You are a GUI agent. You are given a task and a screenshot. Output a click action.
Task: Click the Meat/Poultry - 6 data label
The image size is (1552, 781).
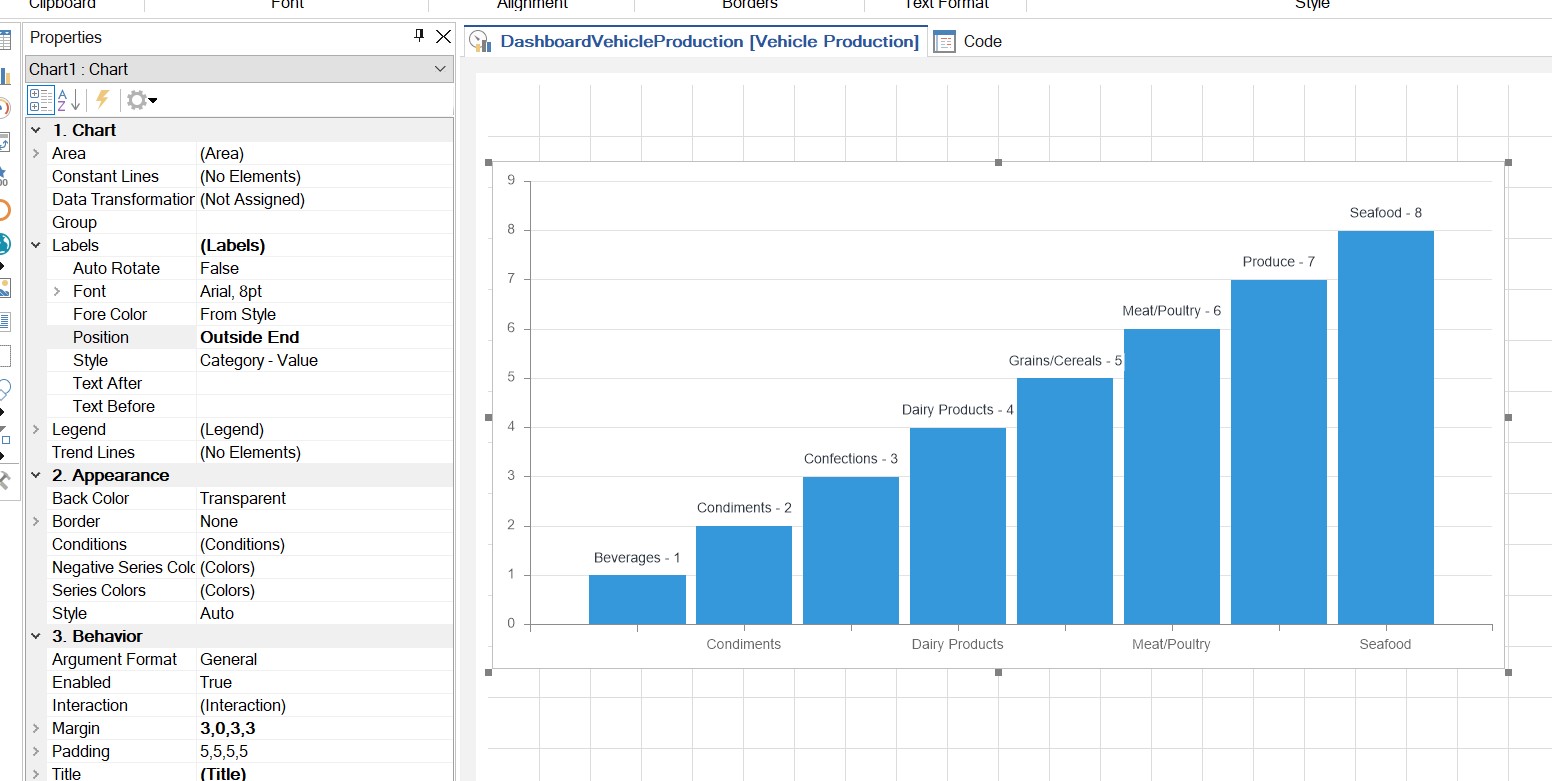[x=1172, y=310]
